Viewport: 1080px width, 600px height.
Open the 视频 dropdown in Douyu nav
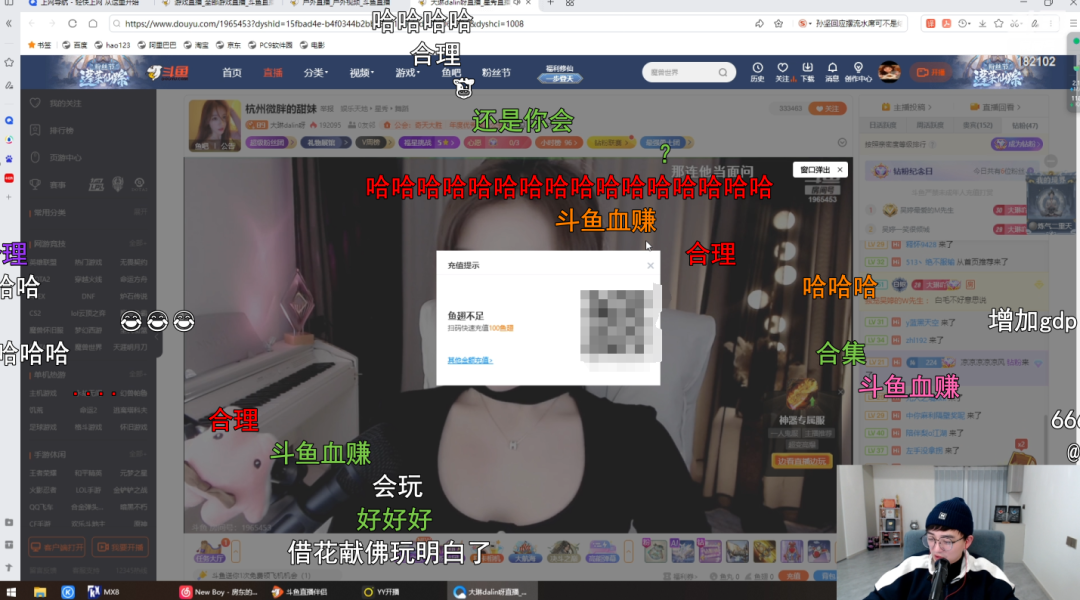pyautogui.click(x=361, y=72)
